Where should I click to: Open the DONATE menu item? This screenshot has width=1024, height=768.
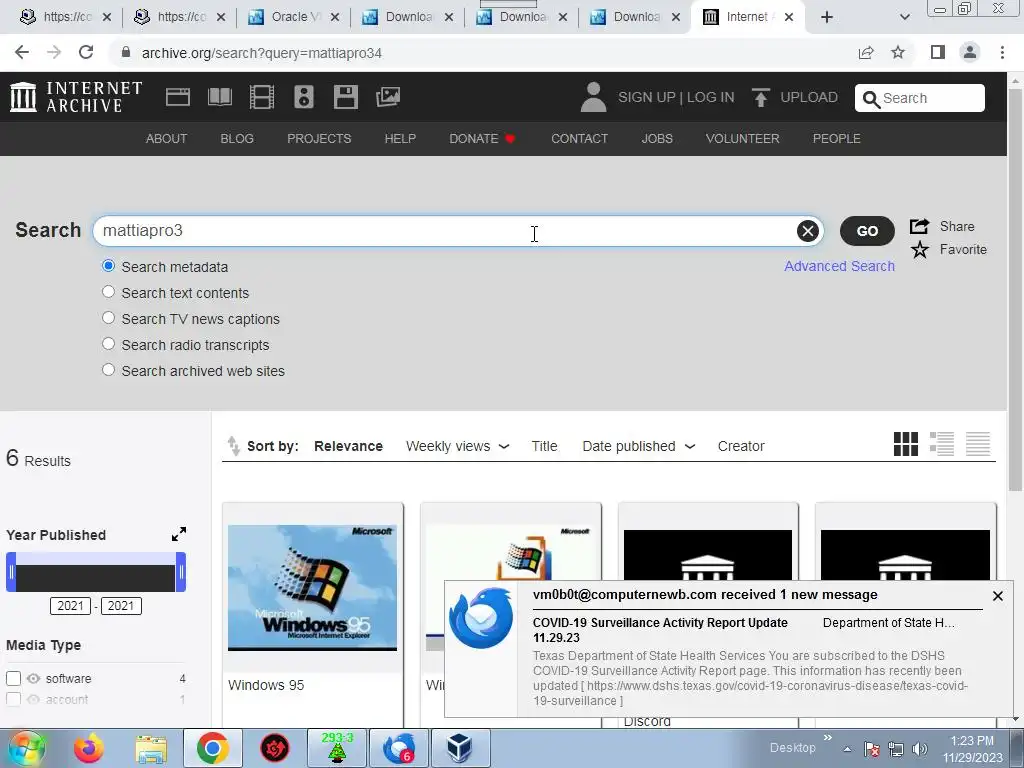click(482, 138)
